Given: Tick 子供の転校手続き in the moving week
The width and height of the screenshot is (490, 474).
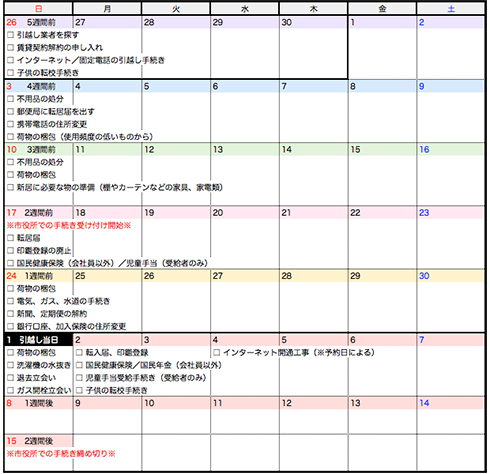Looking at the screenshot, I should tap(79, 391).
